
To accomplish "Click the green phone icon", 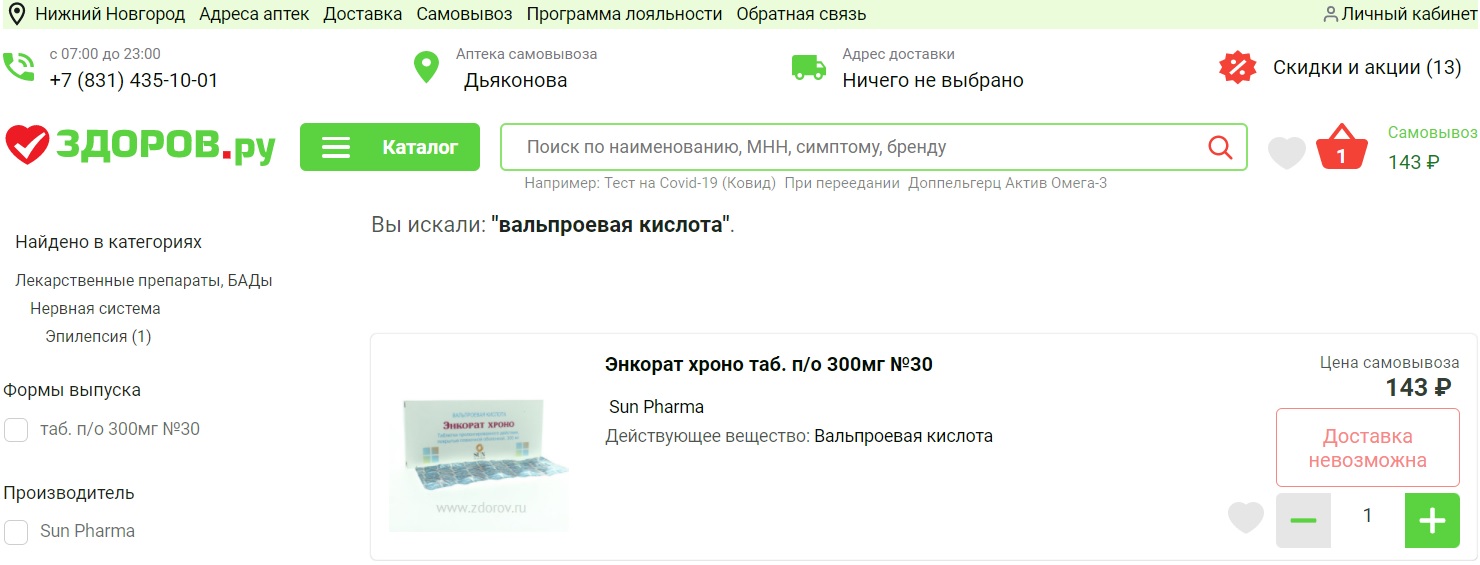I will 19,68.
